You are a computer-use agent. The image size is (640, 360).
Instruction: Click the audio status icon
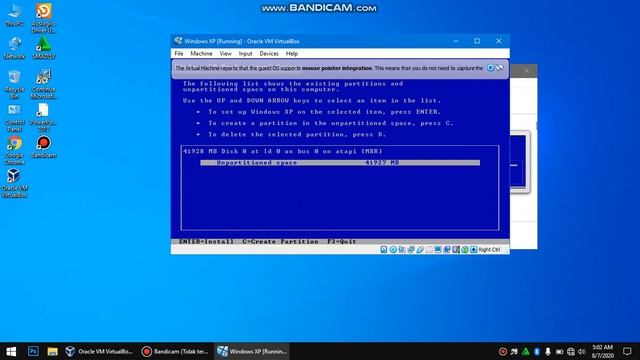pos(402,249)
